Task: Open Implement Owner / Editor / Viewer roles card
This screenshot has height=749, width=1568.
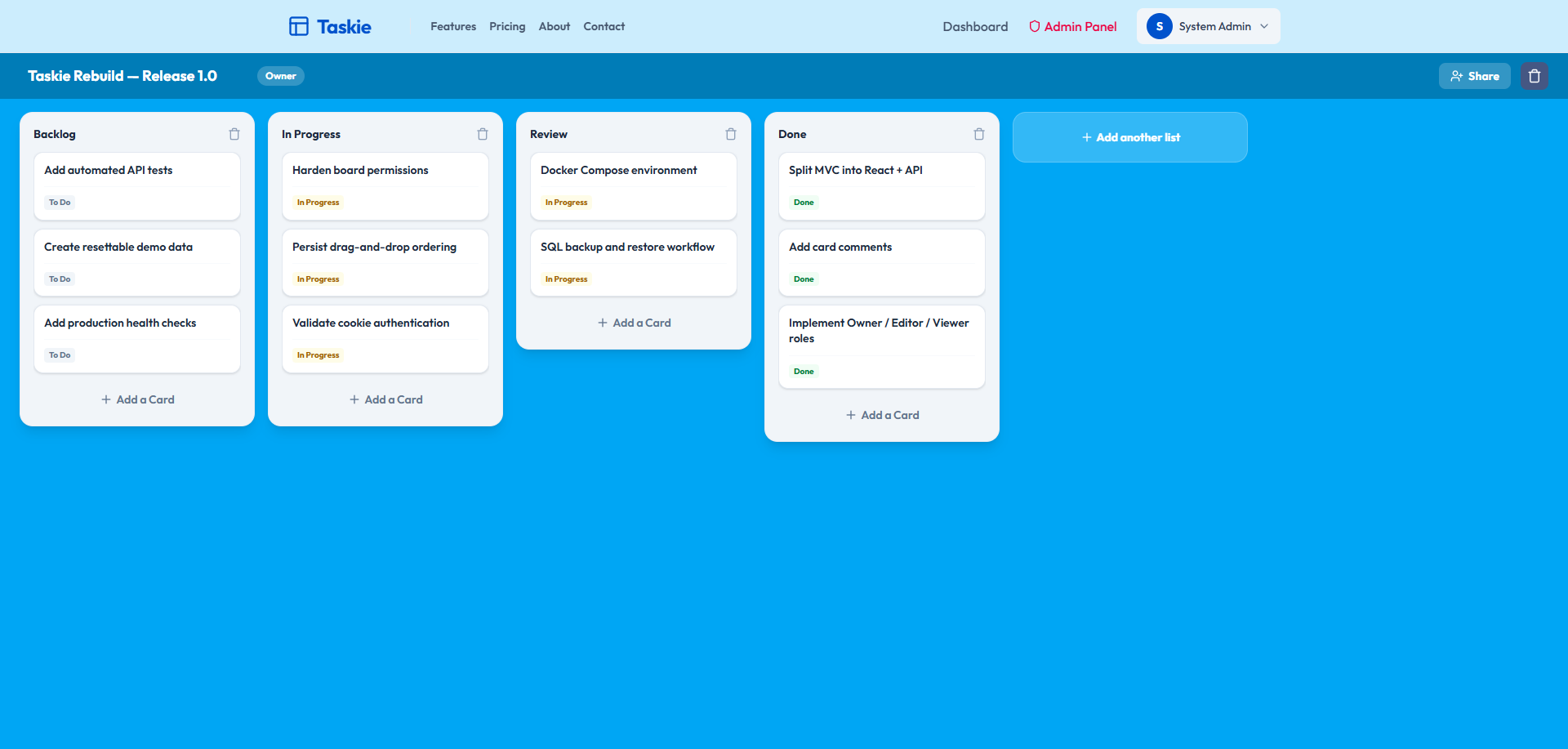Action: (x=882, y=346)
